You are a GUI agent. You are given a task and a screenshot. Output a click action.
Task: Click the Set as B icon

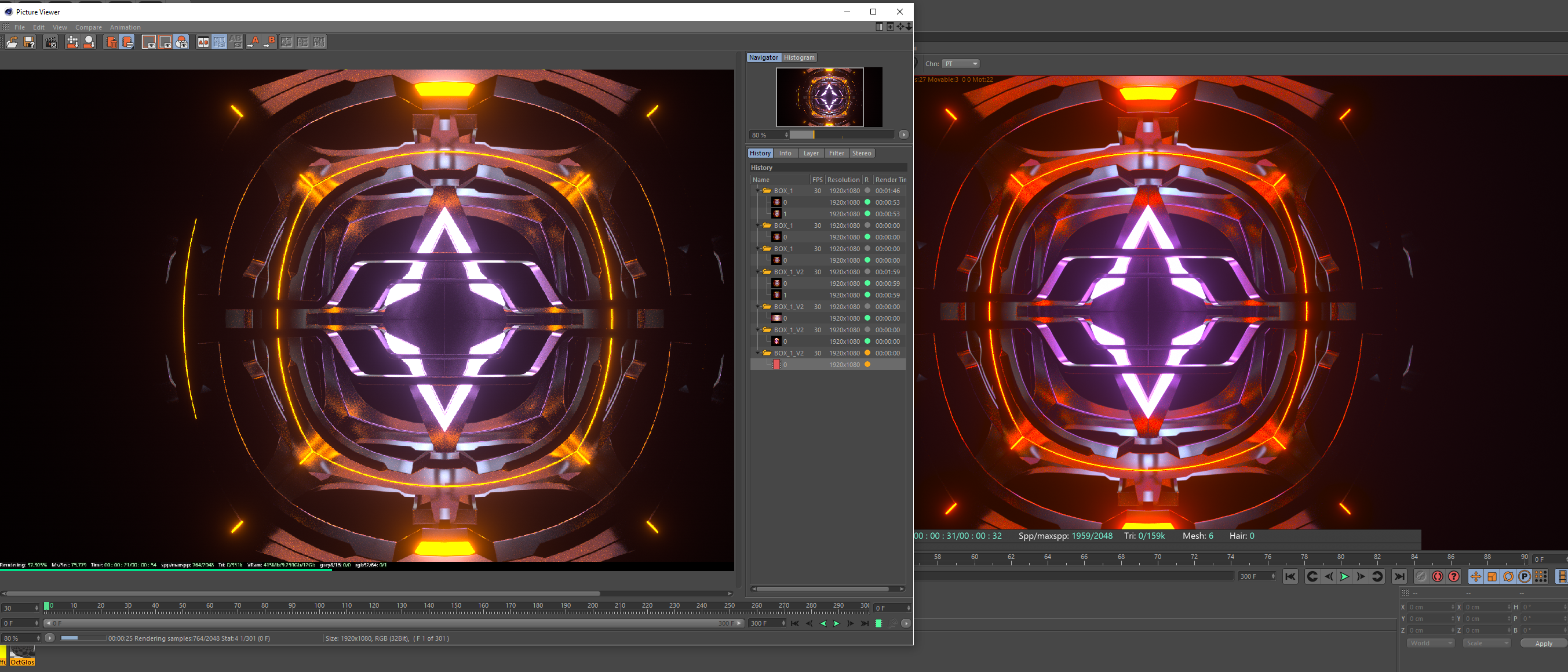[x=269, y=42]
